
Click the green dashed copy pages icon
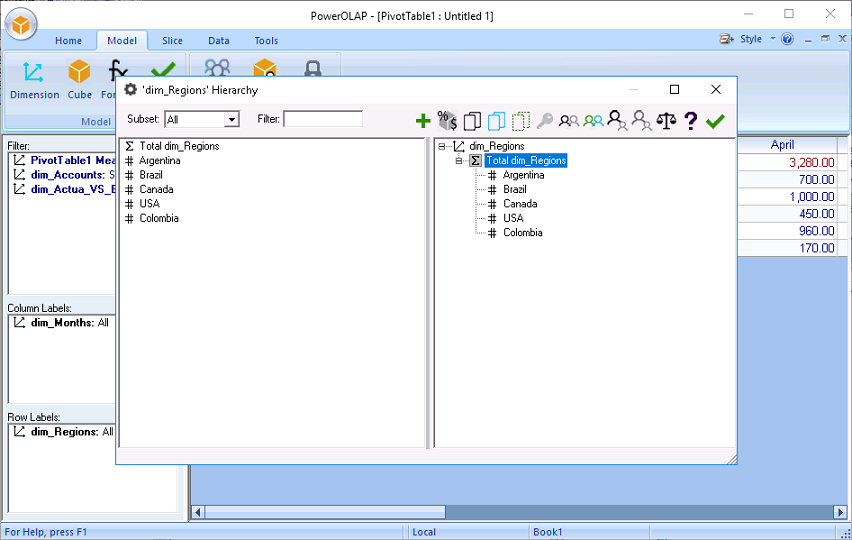coord(521,121)
